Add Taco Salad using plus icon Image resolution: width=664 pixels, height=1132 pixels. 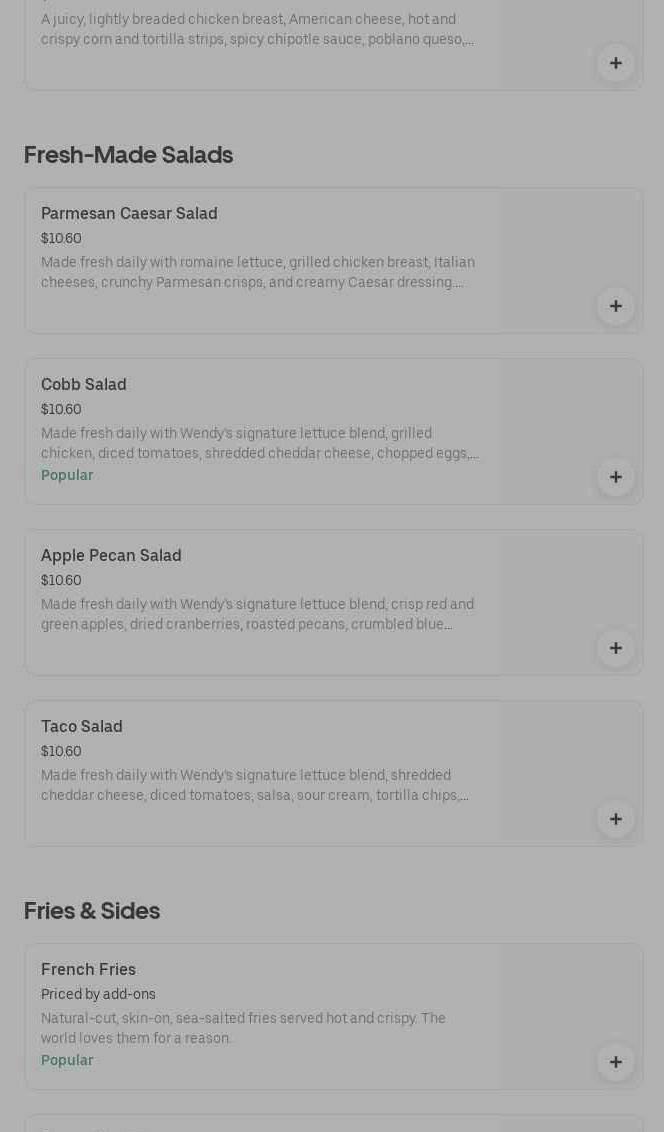(615, 819)
